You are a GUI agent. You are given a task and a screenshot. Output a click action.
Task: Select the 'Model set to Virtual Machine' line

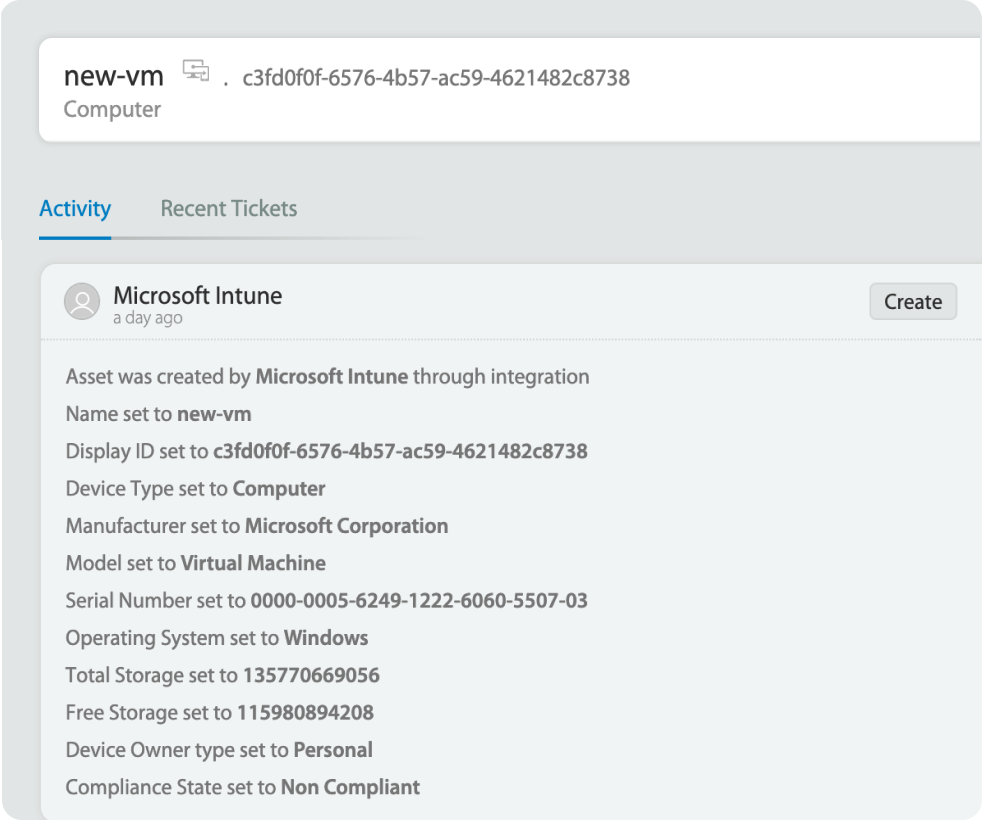coord(195,563)
